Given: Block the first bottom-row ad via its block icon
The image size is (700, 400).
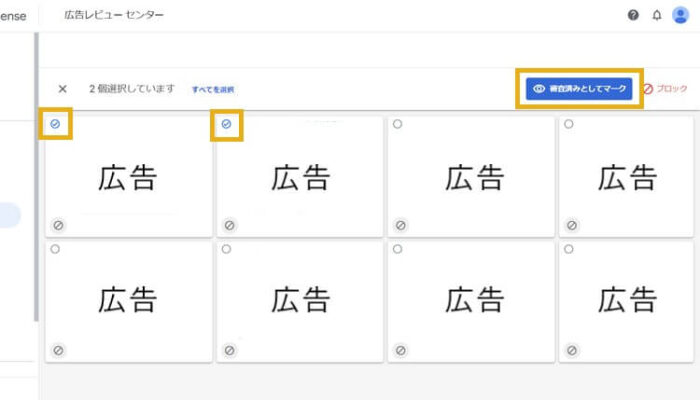Looking at the screenshot, I should 58,350.
